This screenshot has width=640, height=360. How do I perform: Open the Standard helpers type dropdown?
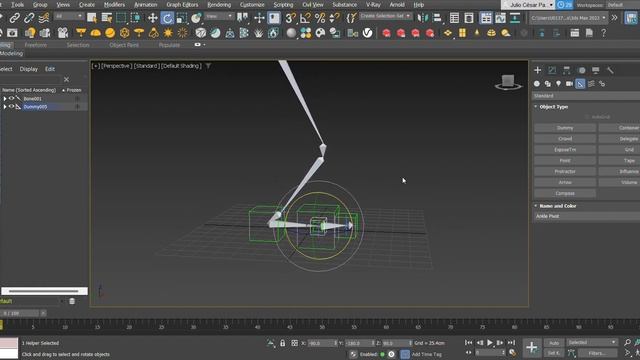(x=586, y=96)
